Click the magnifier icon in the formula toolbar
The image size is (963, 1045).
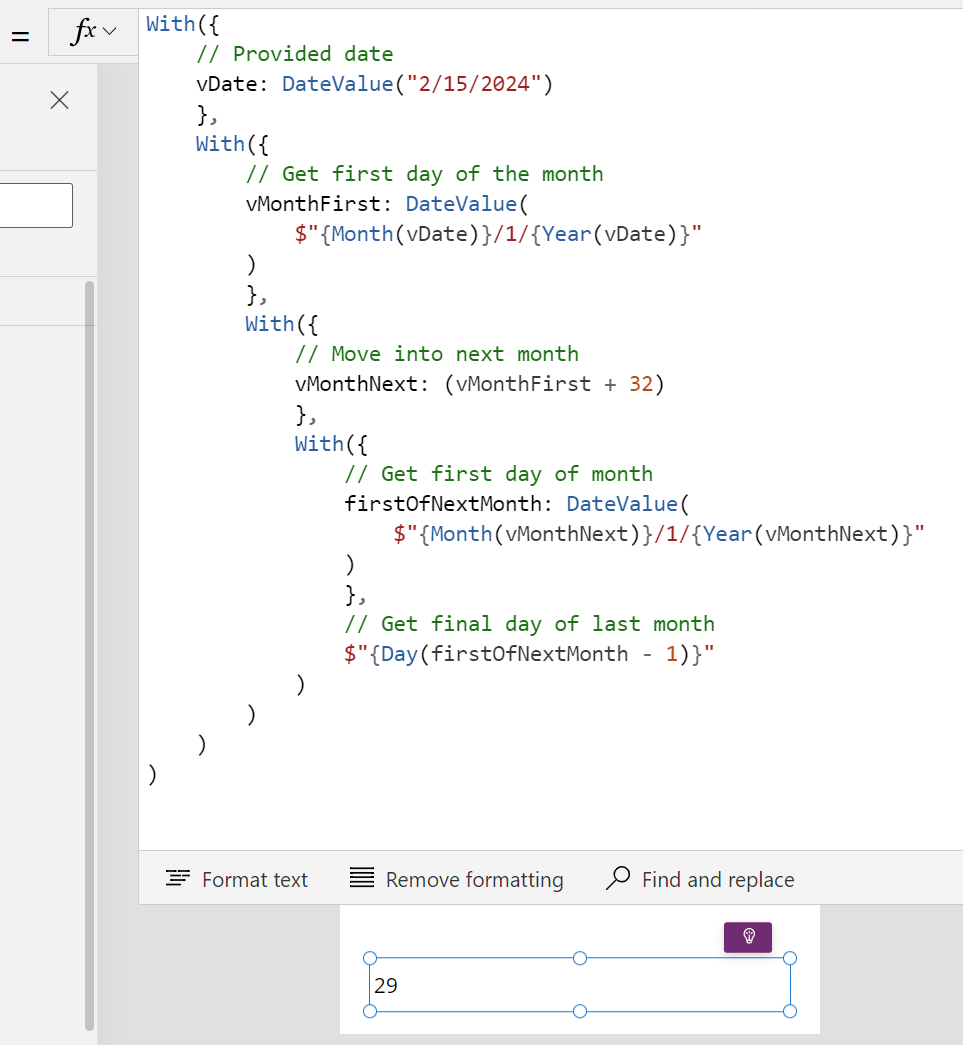pyautogui.click(x=620, y=879)
